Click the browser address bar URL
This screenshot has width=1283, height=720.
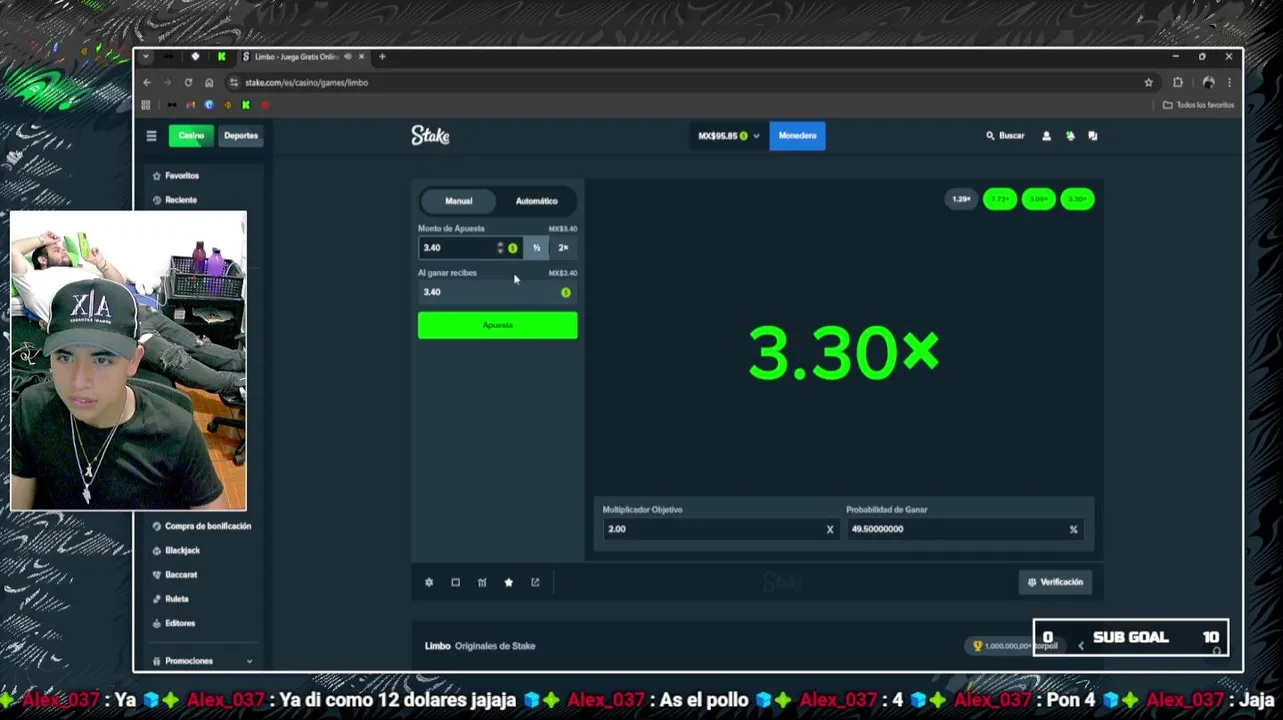306,83
